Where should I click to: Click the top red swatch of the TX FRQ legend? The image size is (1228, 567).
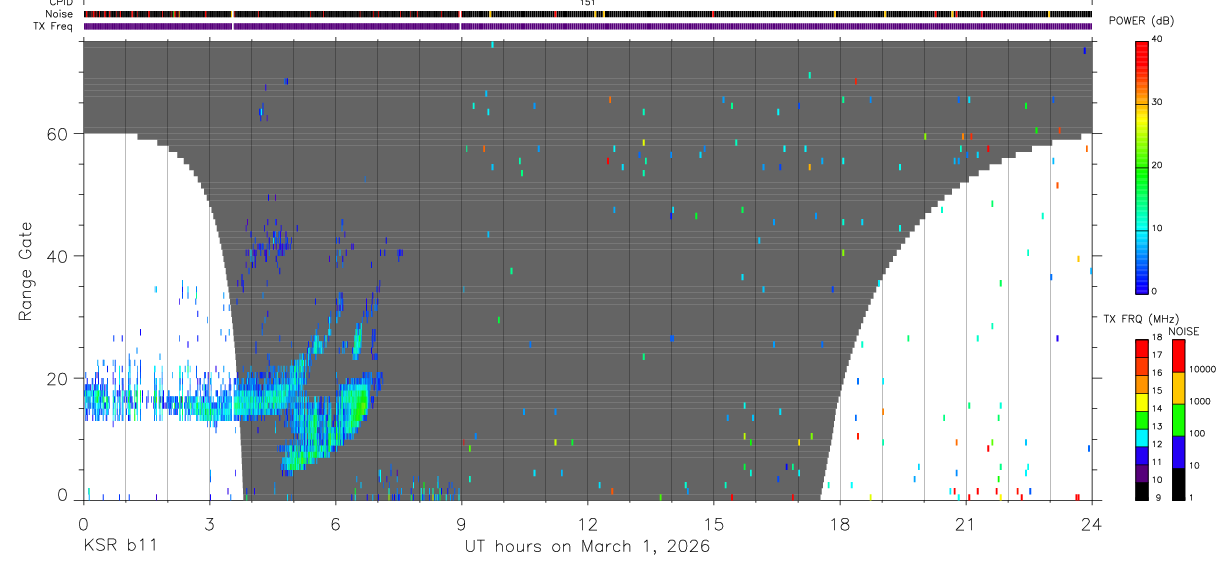tap(1141, 349)
